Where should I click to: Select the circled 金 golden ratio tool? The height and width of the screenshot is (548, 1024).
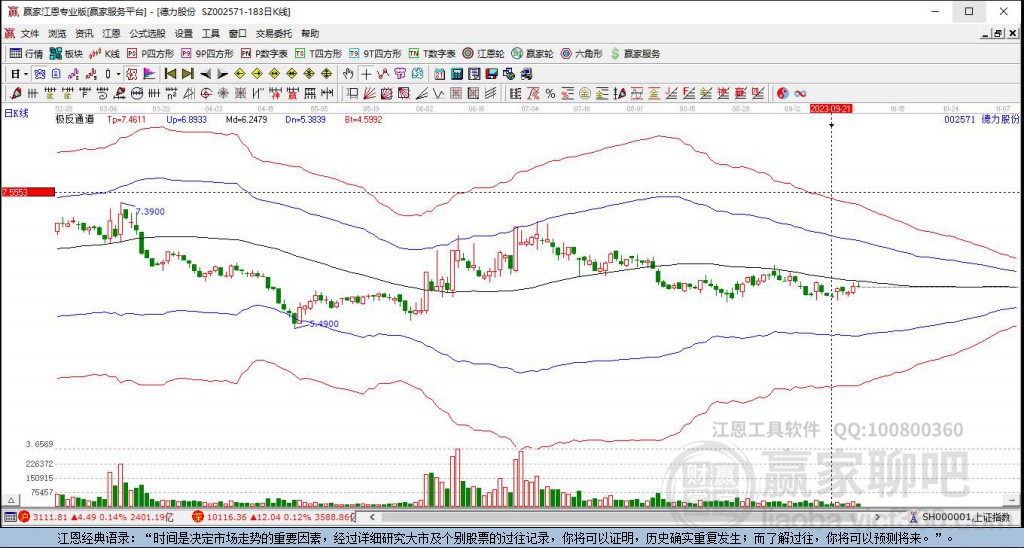click(x=584, y=94)
